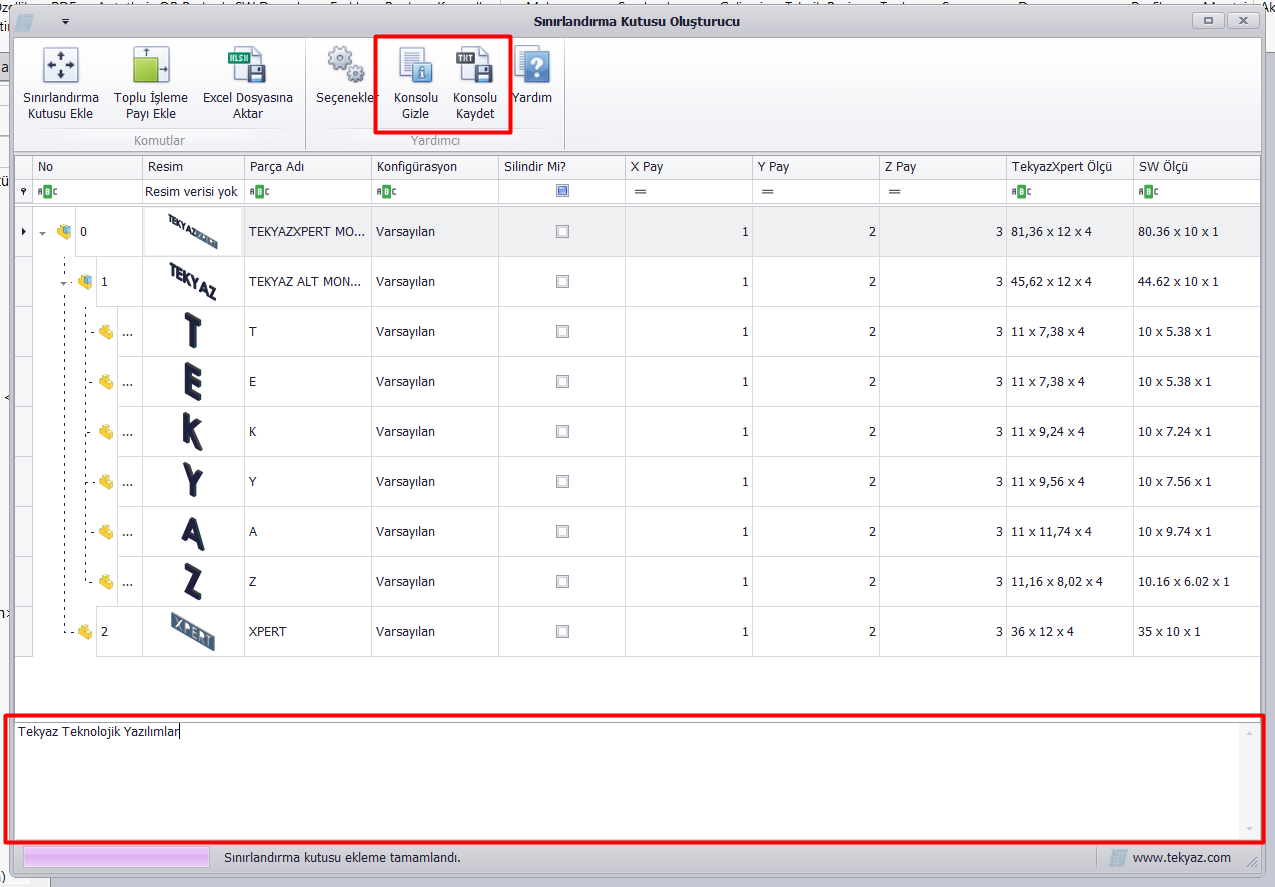The width and height of the screenshot is (1275, 887).
Task: Enable Silindir Mi? checkbox for part E
Action: coord(562,382)
